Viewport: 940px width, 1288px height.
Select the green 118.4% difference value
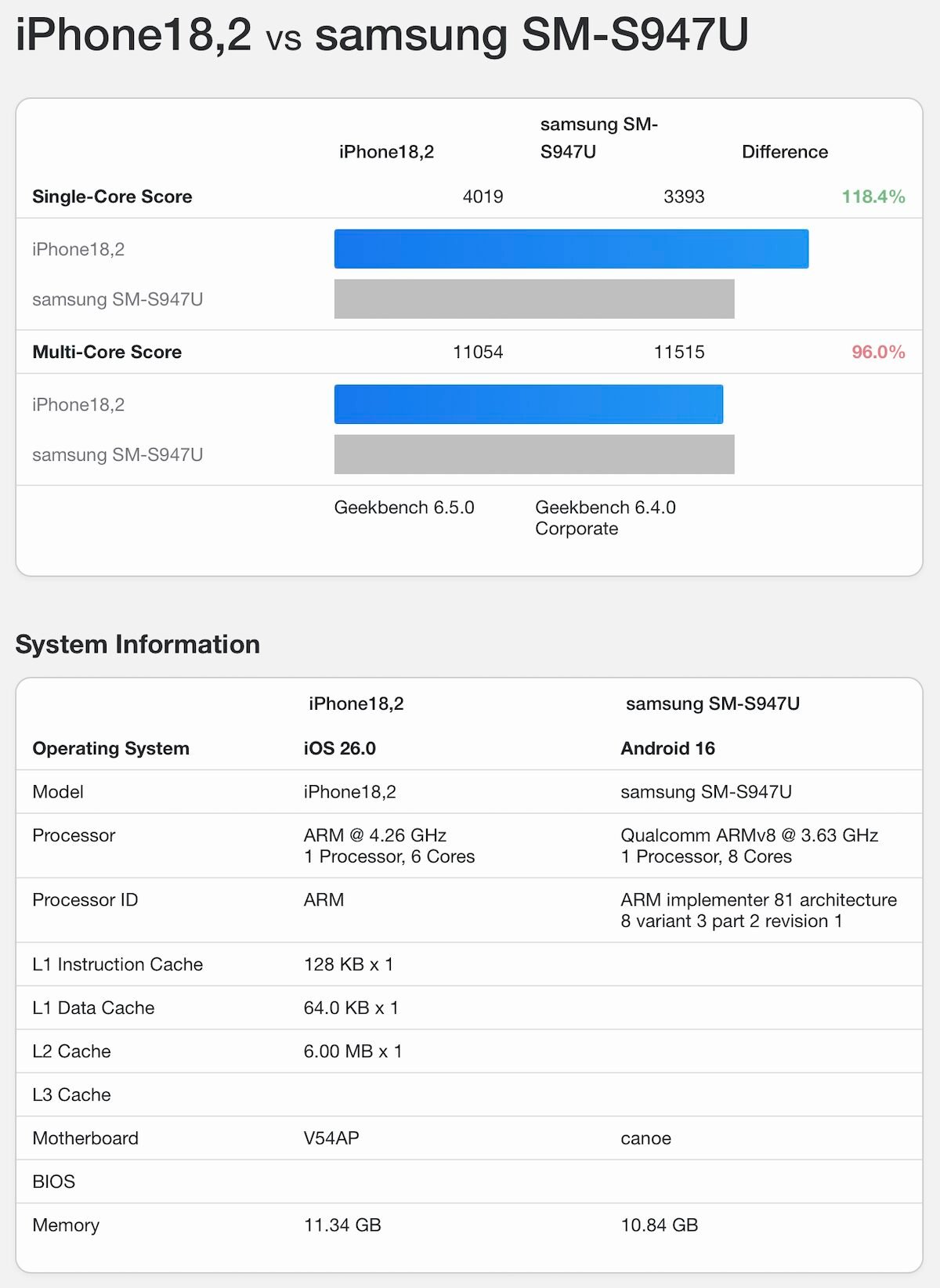point(873,197)
